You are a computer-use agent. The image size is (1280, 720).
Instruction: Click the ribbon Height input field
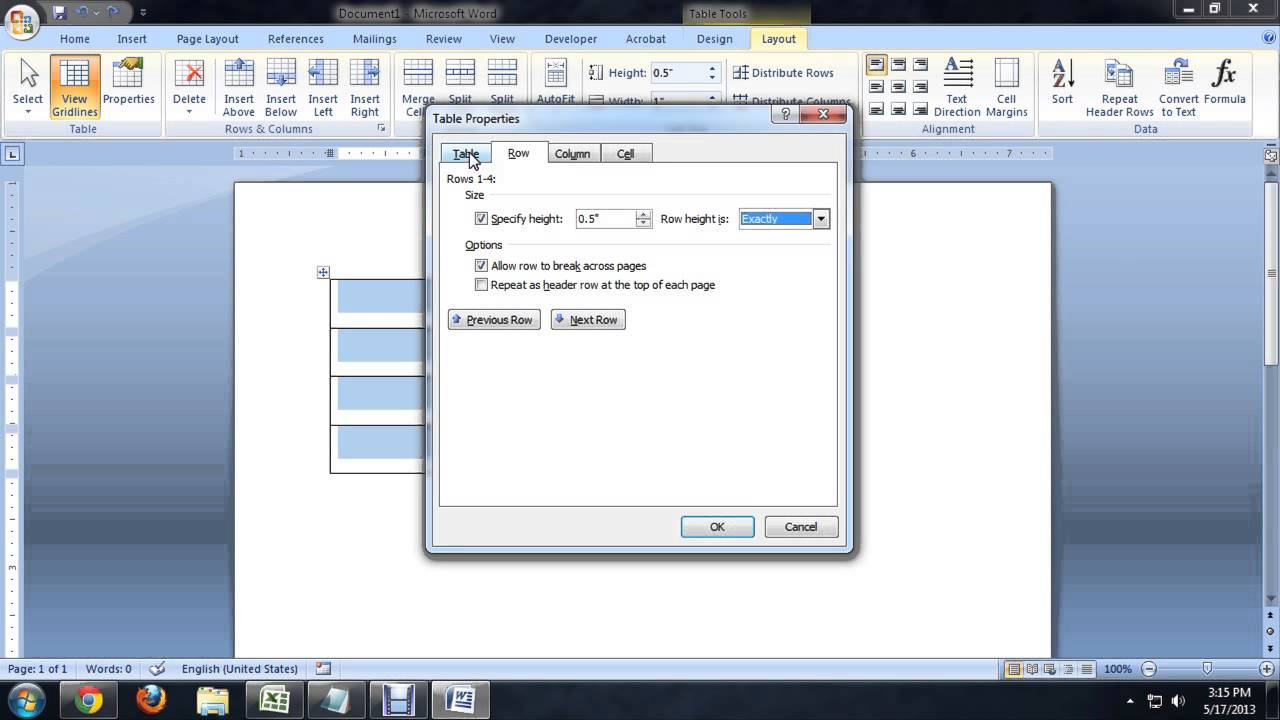(678, 73)
